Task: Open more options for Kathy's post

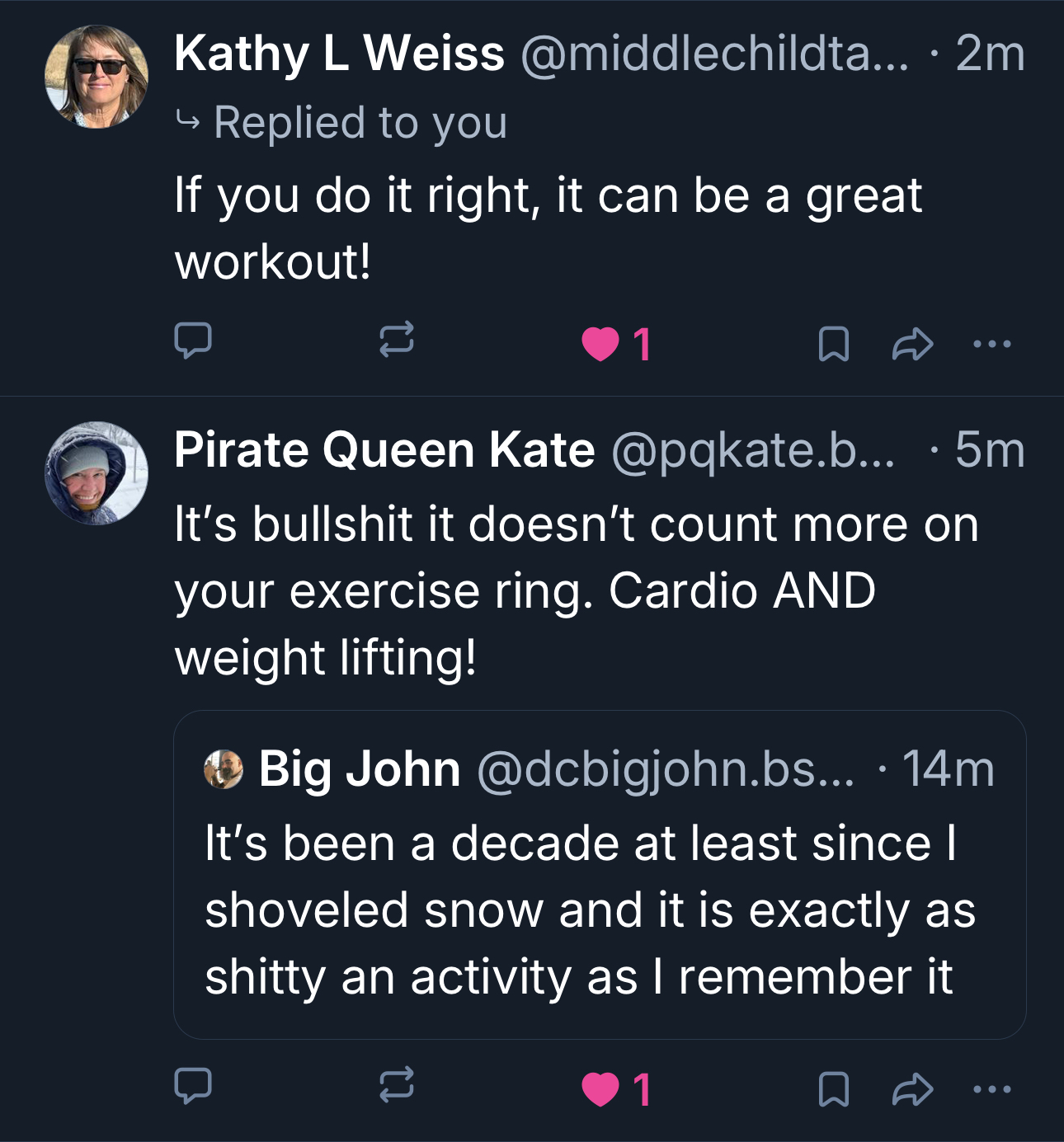Action: point(991,344)
